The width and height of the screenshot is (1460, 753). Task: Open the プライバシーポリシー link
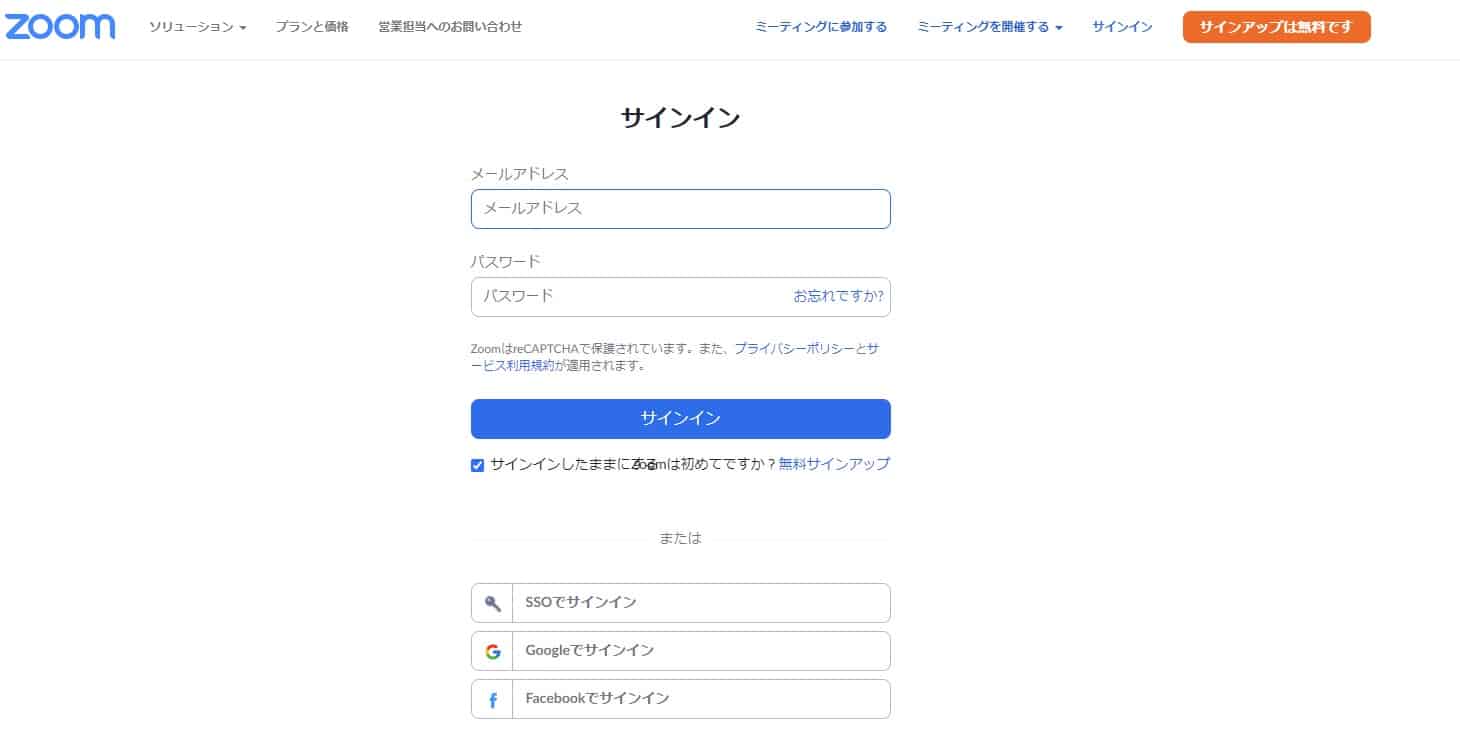793,349
